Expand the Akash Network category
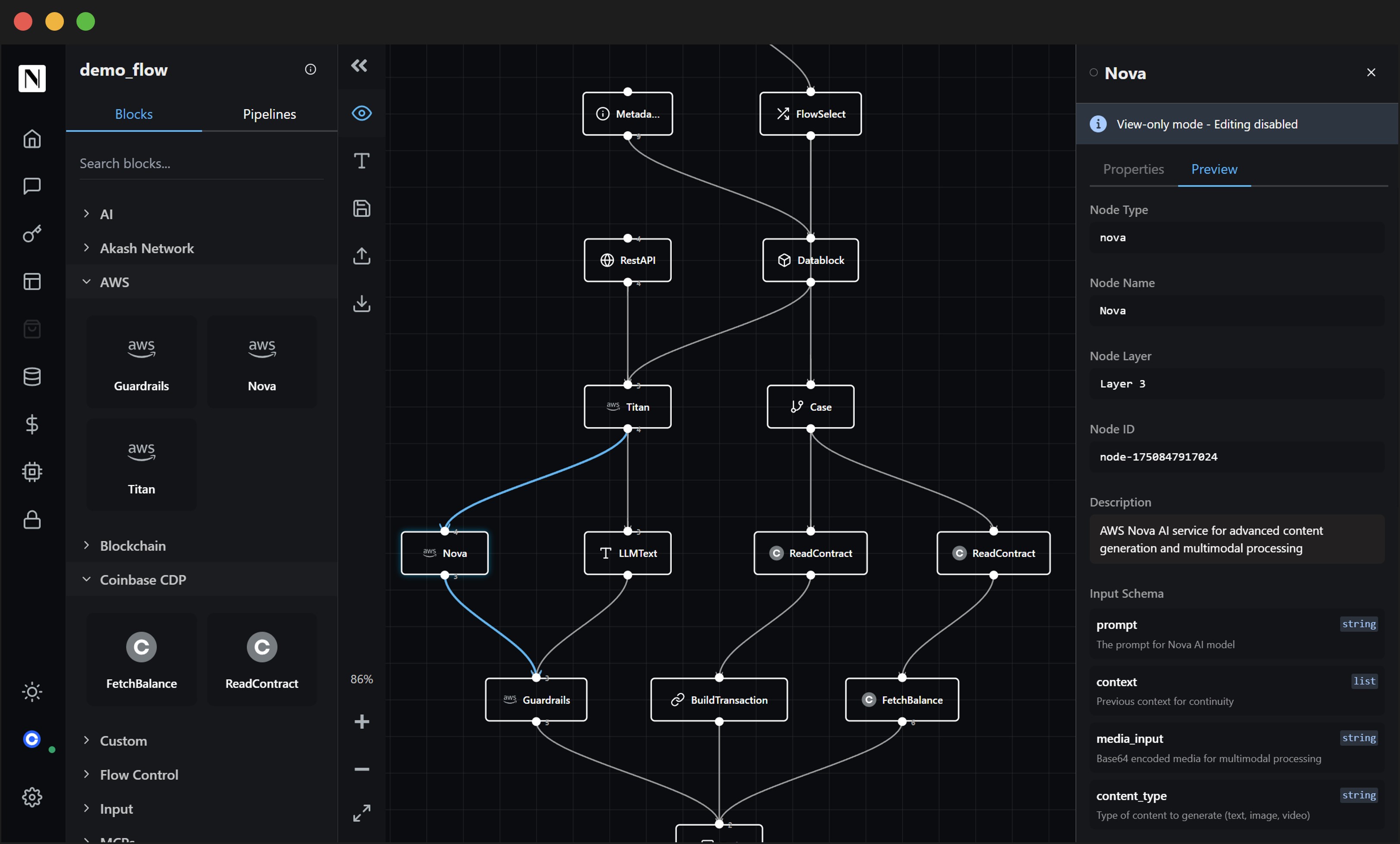 202,248
